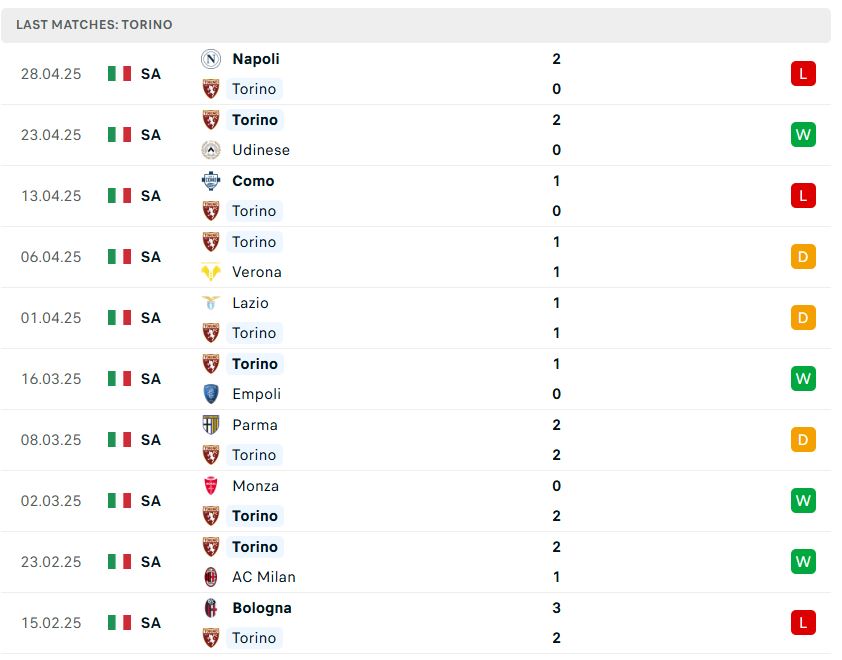
Task: Open the Bologna team name link
Action: click(x=262, y=608)
